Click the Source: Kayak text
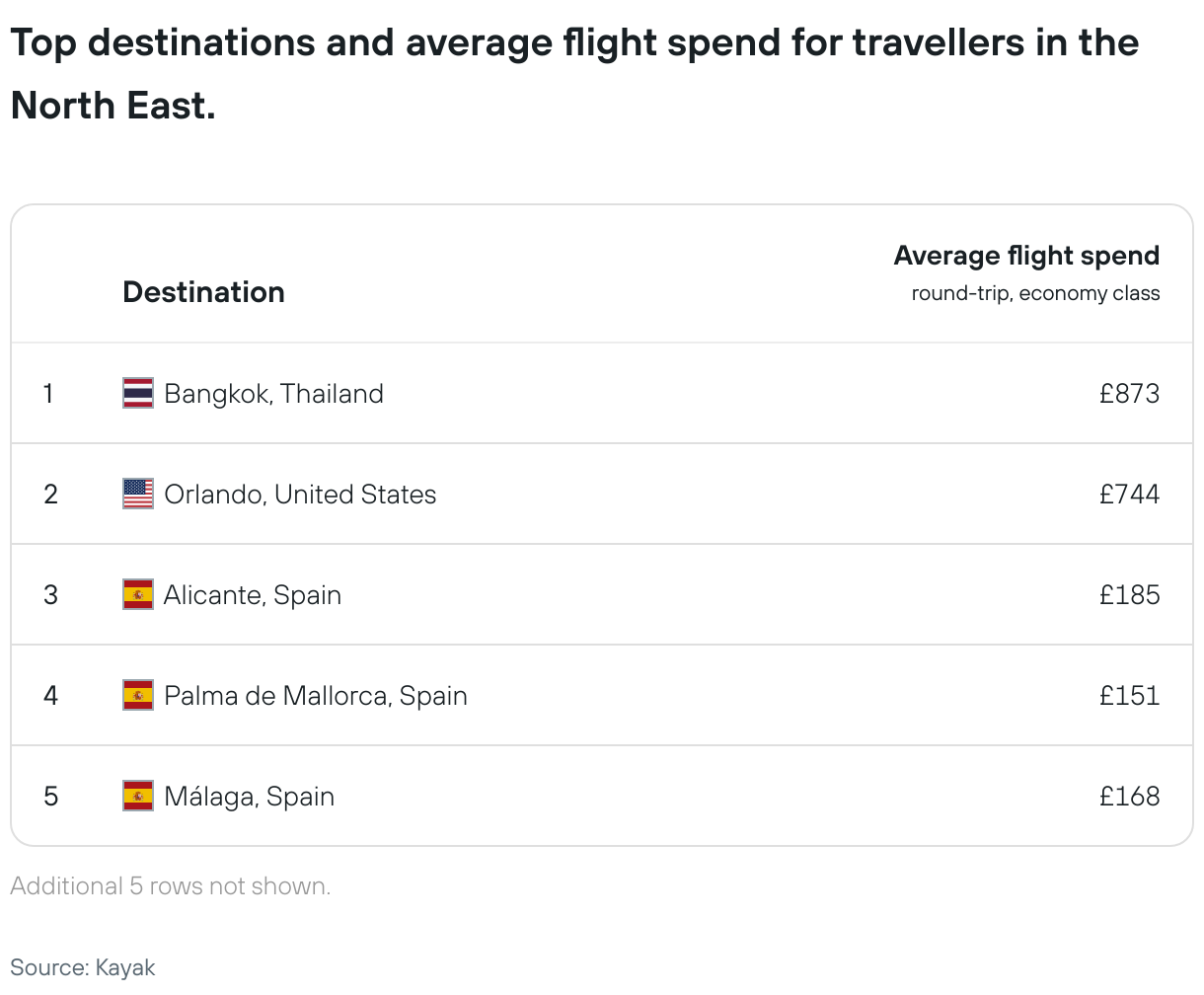The height and width of the screenshot is (995, 1204). pyautogui.click(x=83, y=967)
